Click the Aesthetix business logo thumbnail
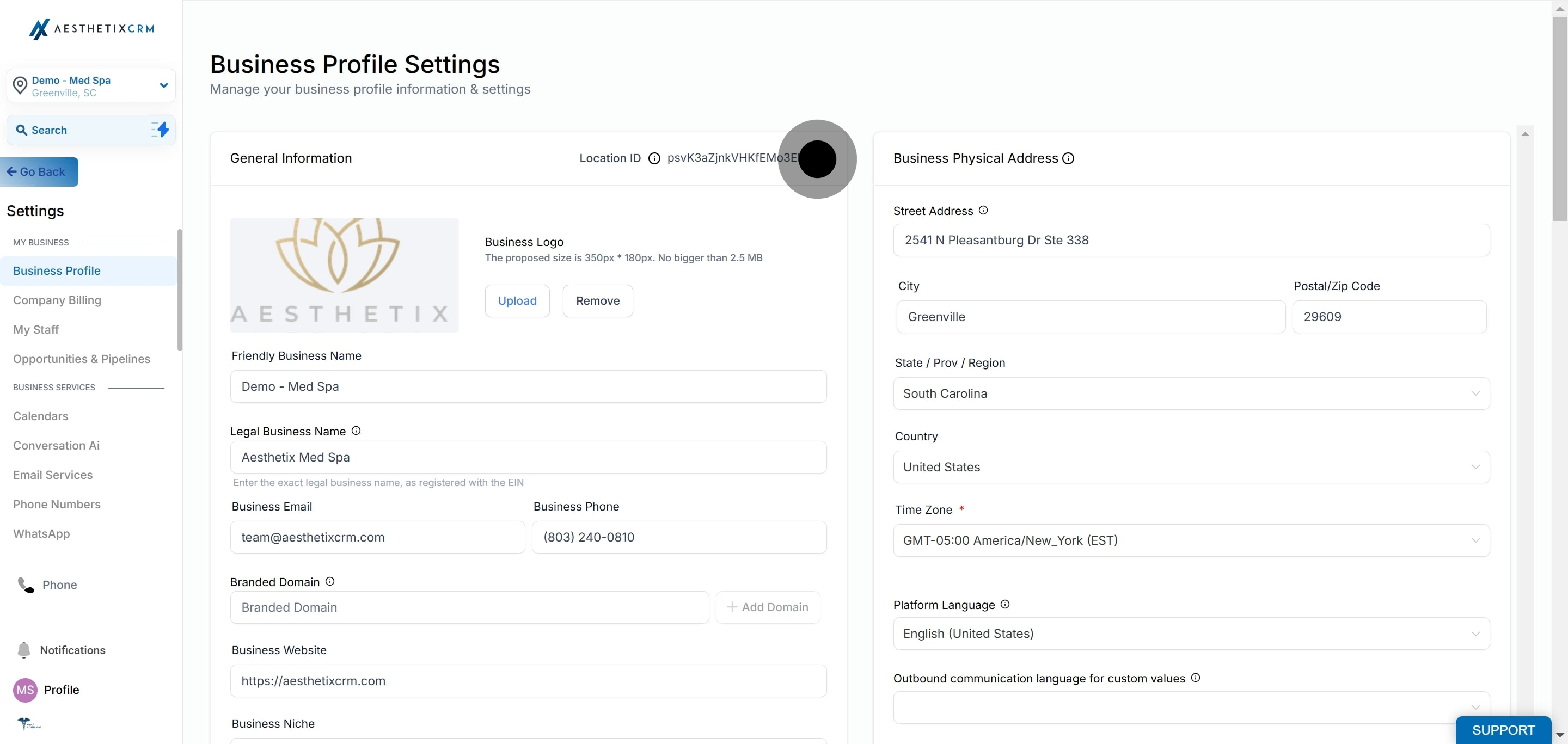 pos(344,275)
